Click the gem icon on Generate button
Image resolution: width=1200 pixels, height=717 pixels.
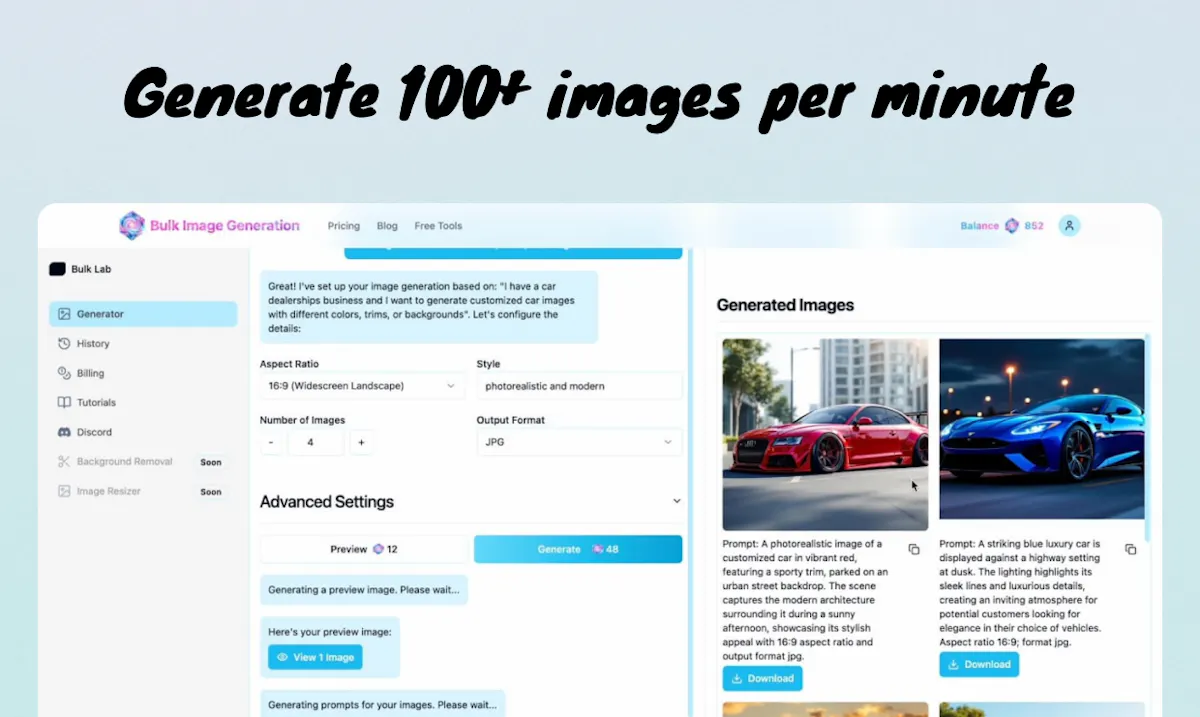(x=597, y=549)
